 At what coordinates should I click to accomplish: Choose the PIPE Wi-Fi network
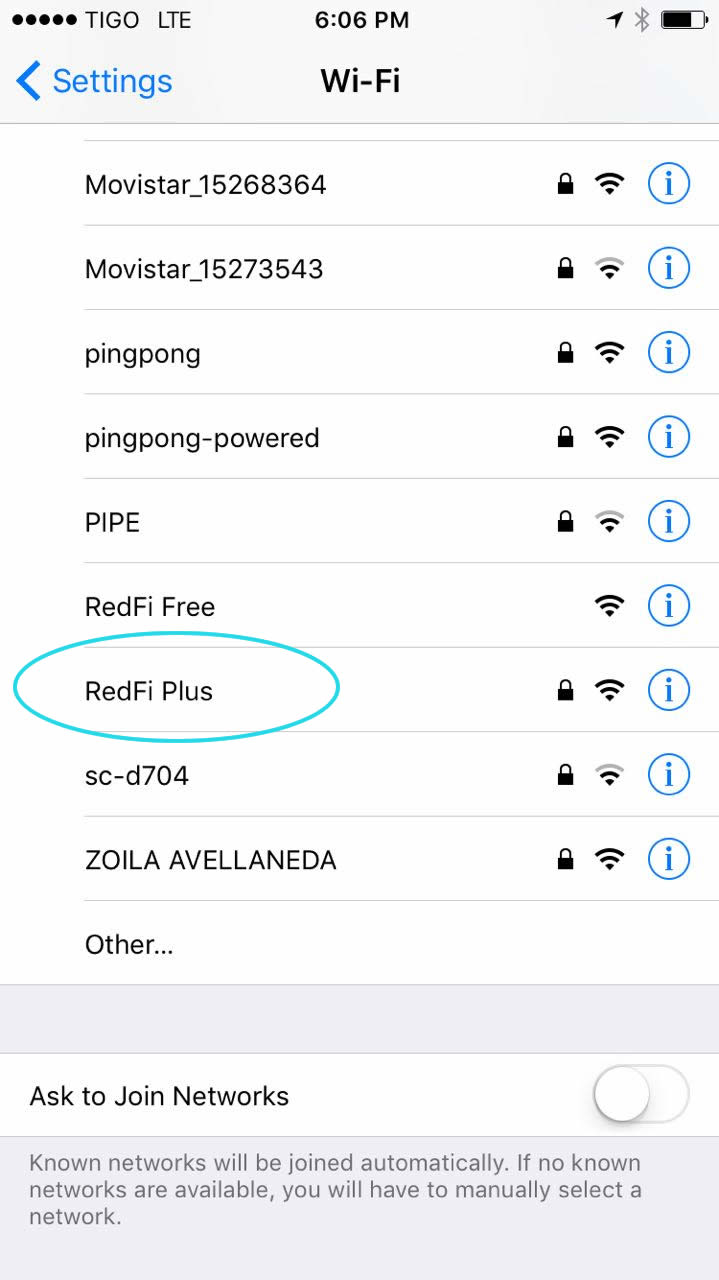pyautogui.click(x=113, y=521)
